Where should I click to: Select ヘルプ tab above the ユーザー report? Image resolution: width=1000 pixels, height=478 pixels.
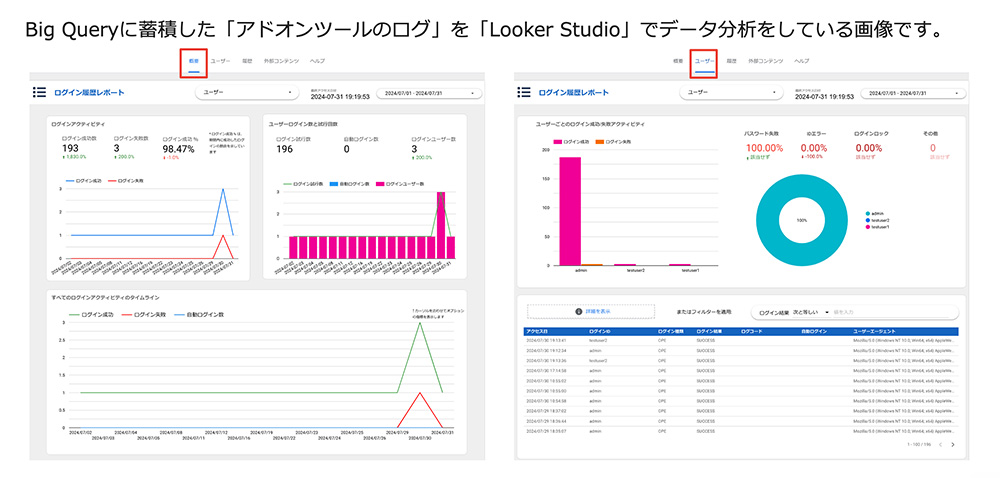[801, 61]
